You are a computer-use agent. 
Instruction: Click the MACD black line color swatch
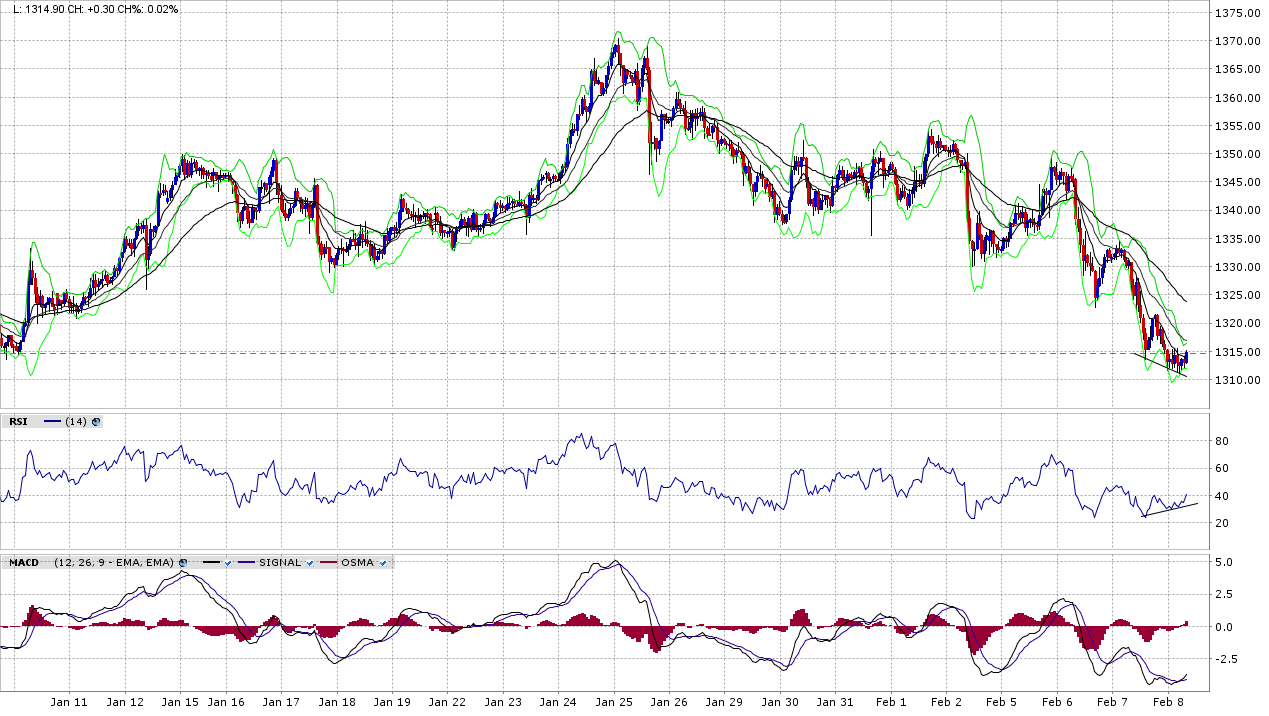212,563
